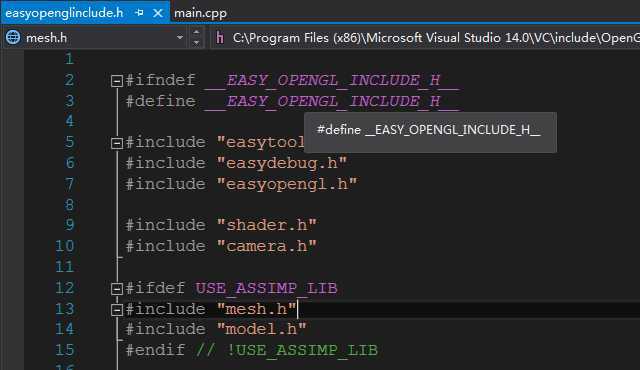Collapse the #include group on line 5
This screenshot has height=370, width=640.
tap(117, 143)
